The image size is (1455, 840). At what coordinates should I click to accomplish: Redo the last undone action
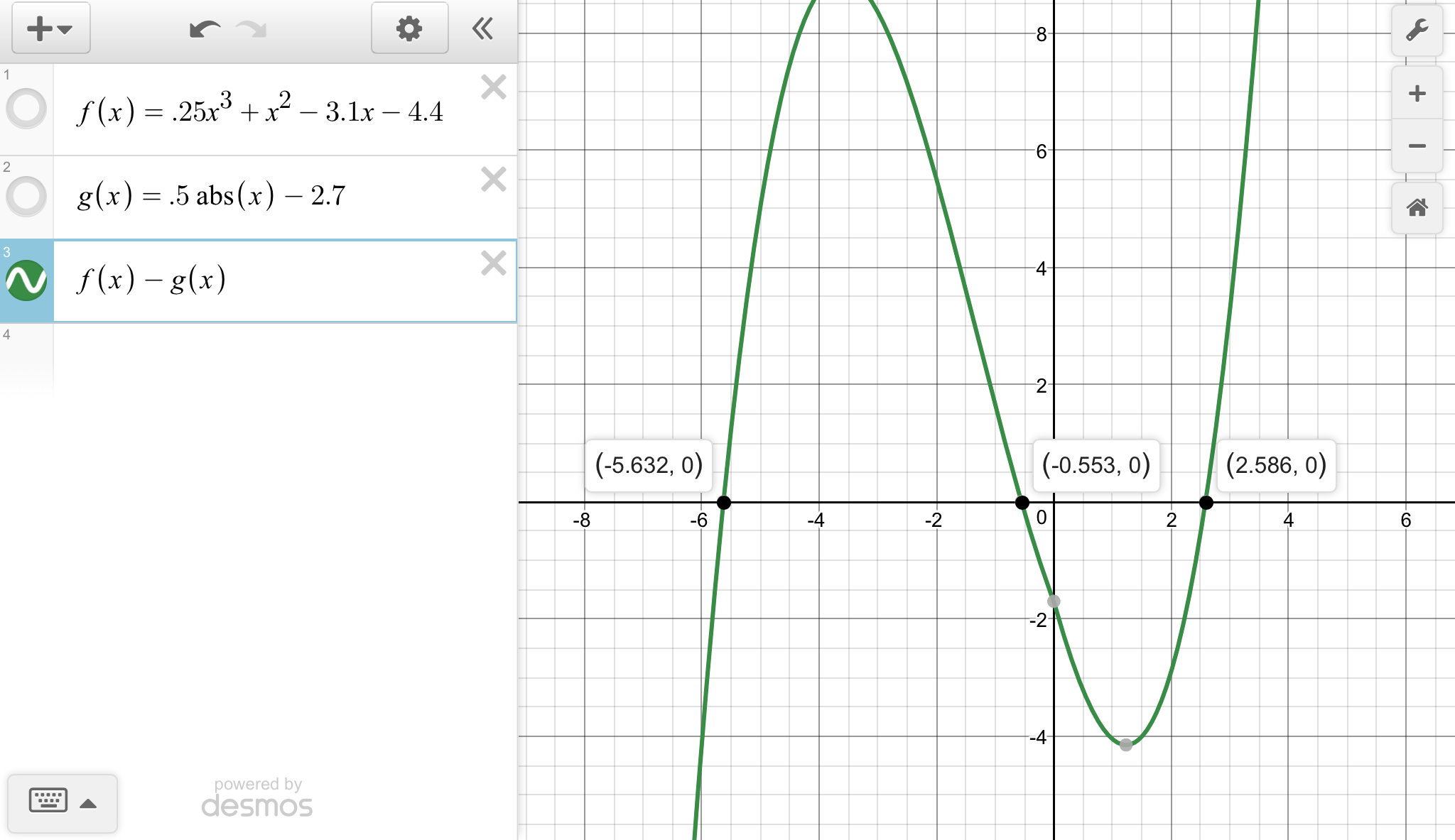point(251,29)
